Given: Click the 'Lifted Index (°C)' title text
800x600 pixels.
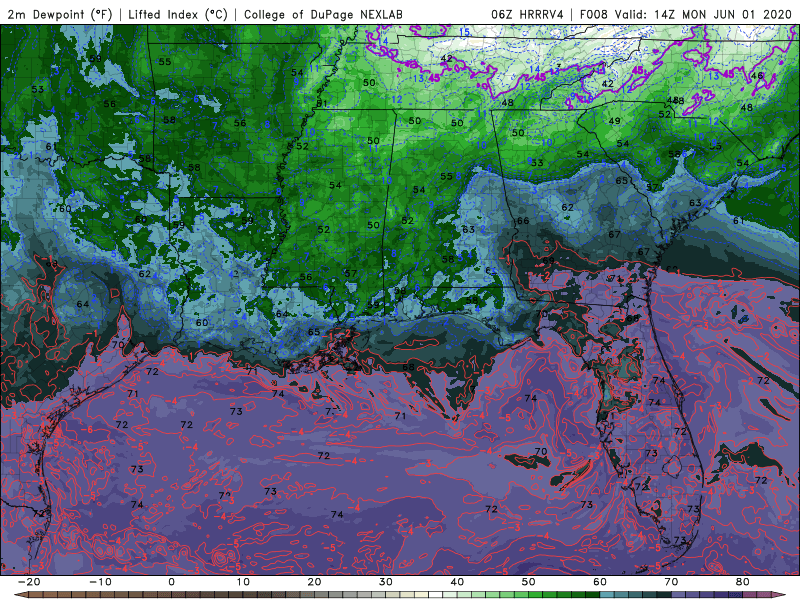Looking at the screenshot, I should pos(178,14).
